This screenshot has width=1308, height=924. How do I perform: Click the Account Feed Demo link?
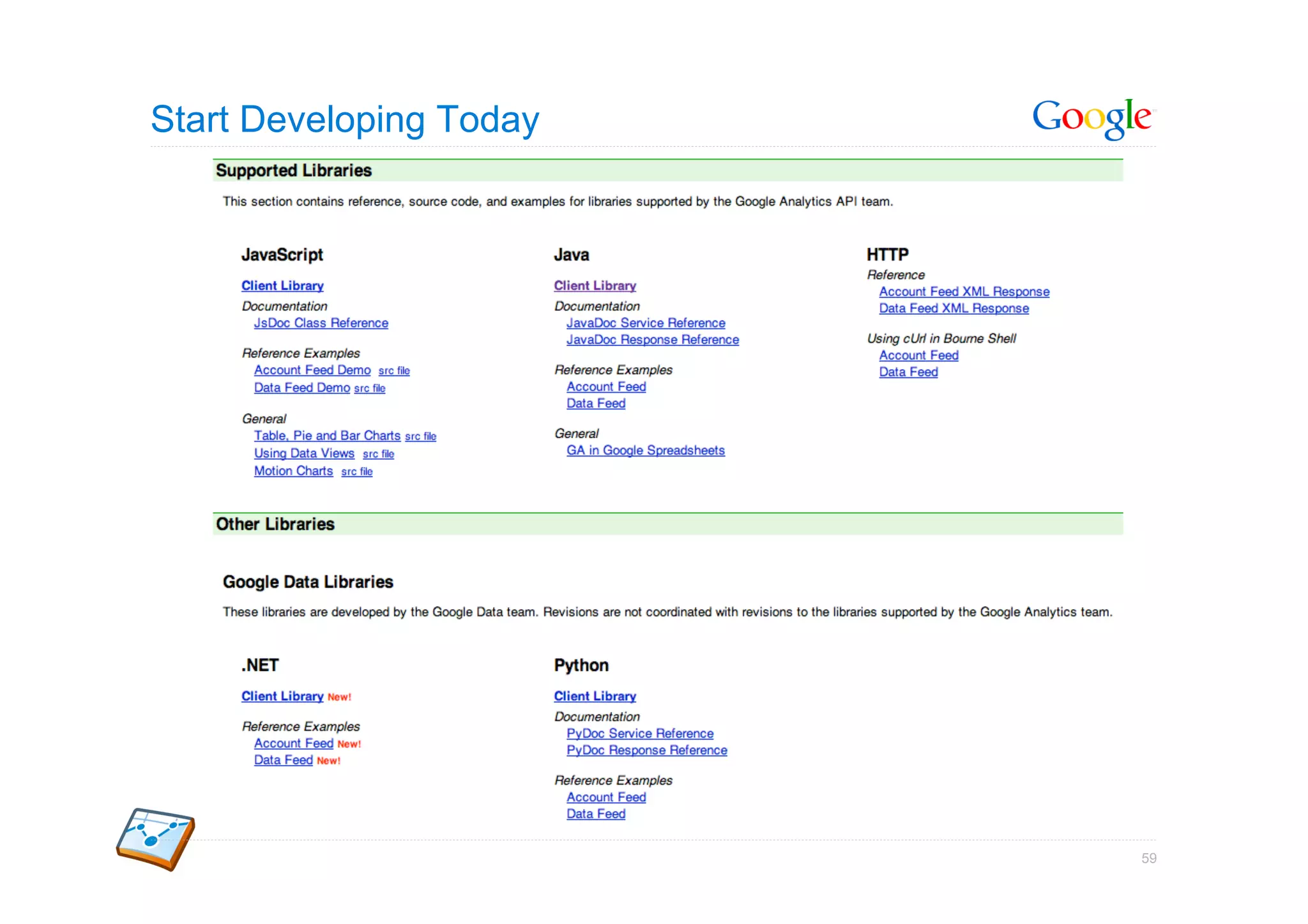point(312,370)
